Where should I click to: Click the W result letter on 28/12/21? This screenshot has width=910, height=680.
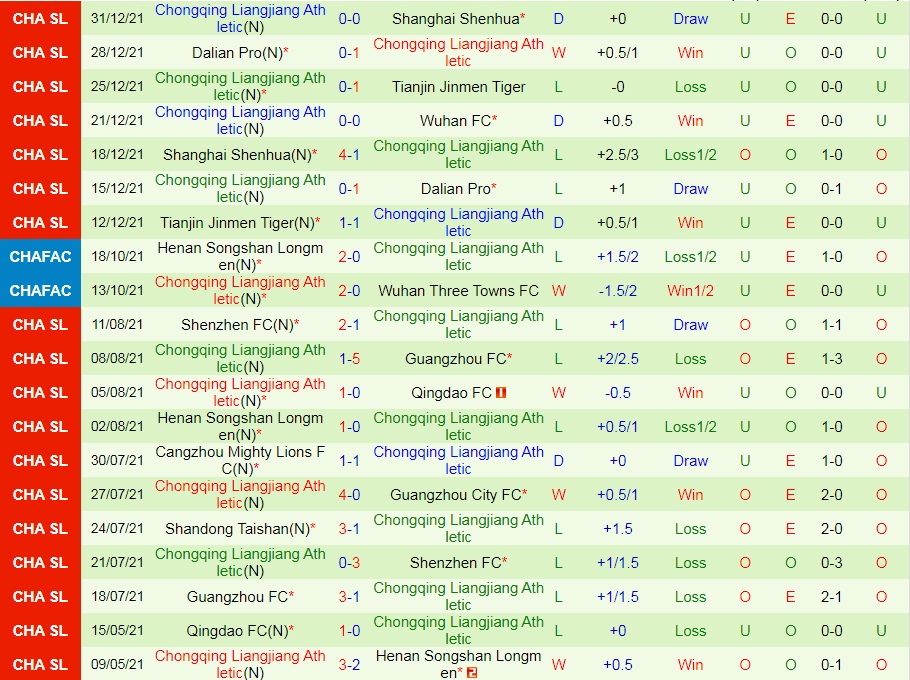(x=558, y=53)
